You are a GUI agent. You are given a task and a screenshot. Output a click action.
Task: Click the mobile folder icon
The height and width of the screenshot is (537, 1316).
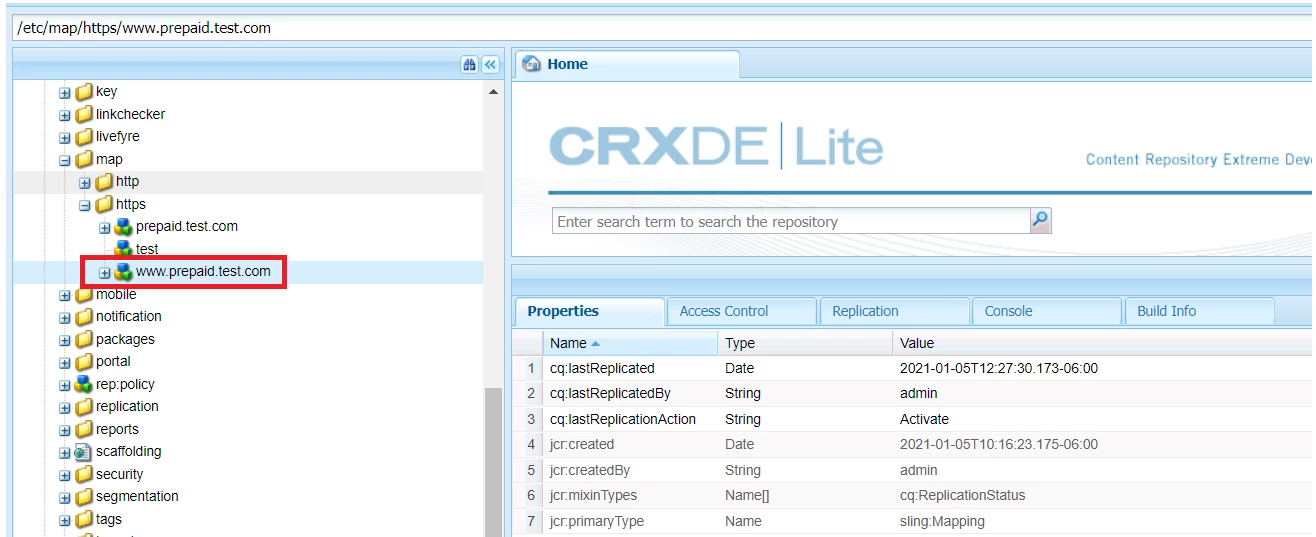84,294
